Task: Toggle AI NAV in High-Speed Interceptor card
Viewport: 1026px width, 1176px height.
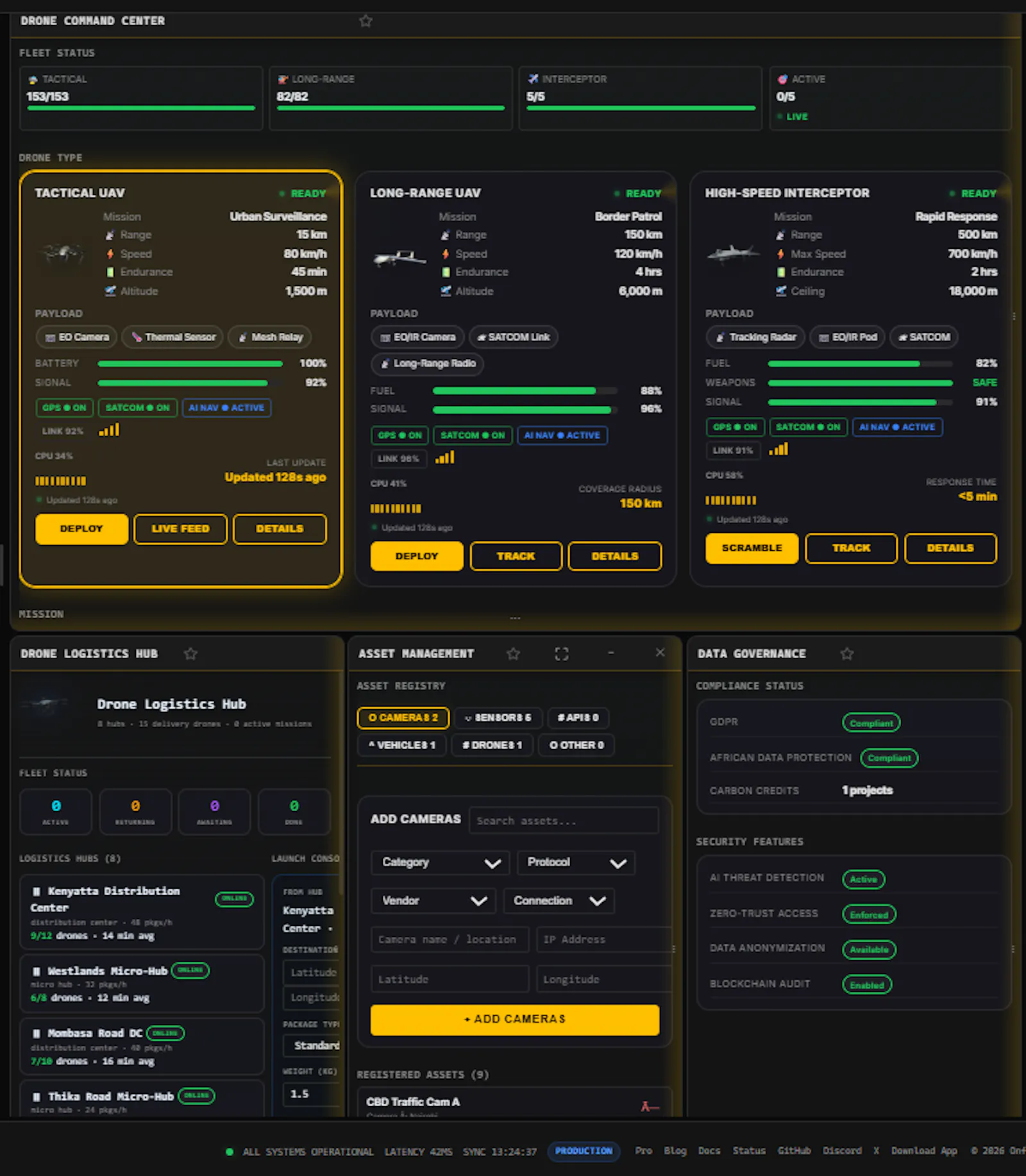Action: coord(897,427)
